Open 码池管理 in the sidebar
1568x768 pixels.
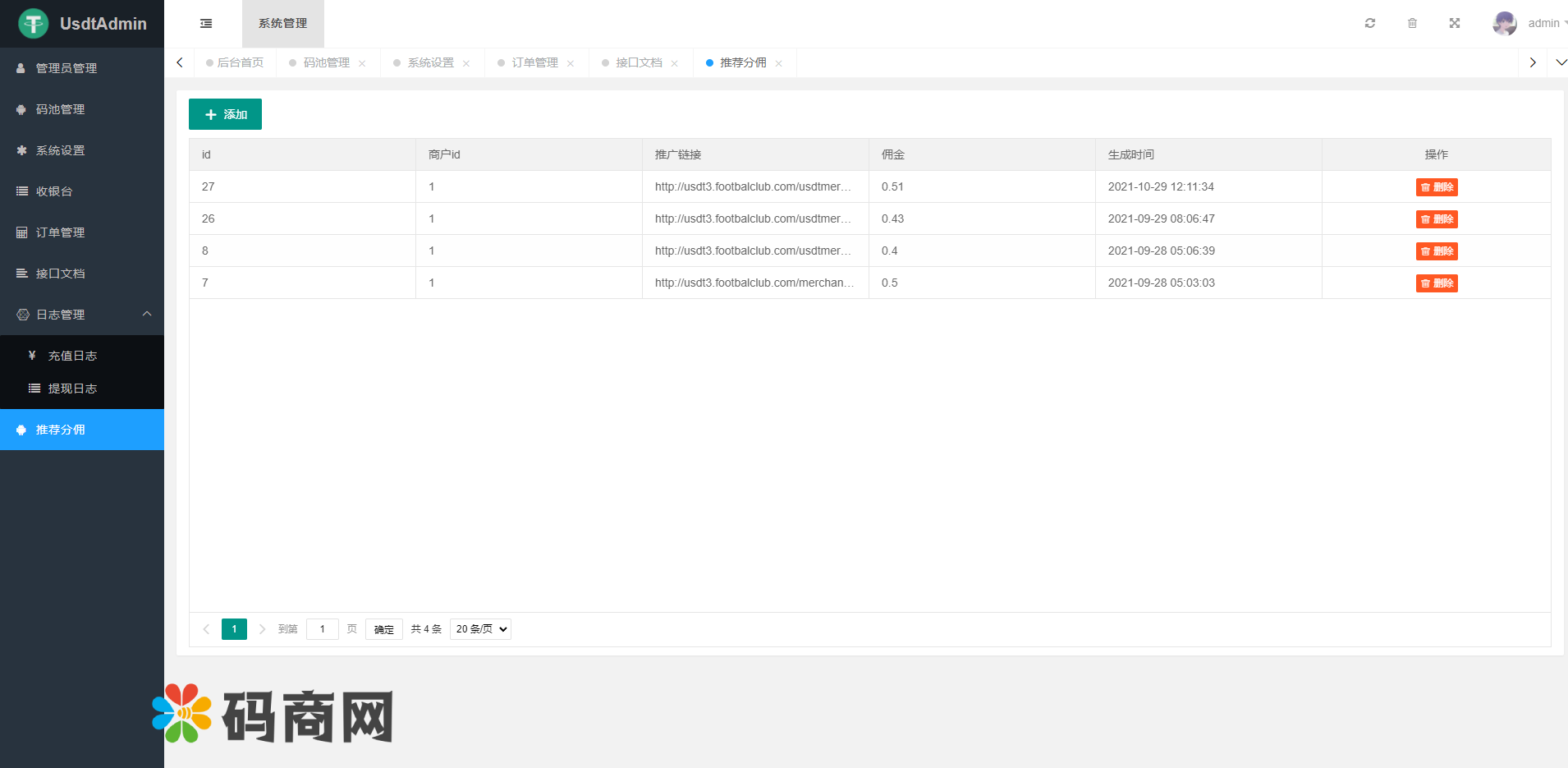(60, 109)
